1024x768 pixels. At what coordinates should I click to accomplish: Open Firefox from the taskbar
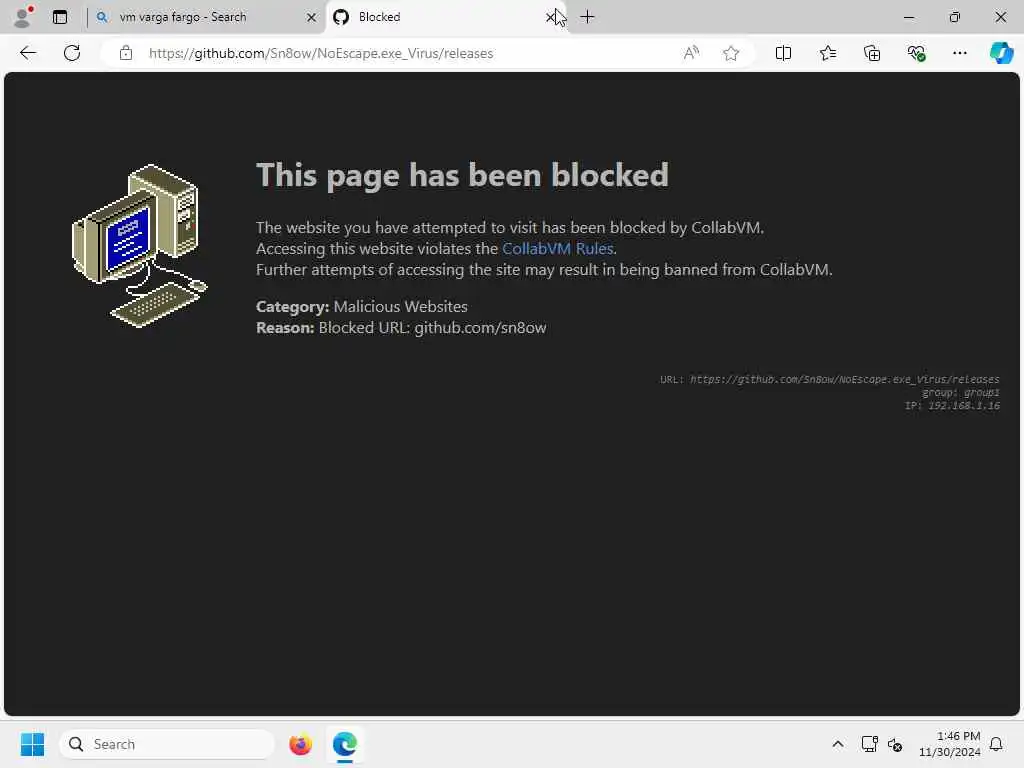(300, 744)
